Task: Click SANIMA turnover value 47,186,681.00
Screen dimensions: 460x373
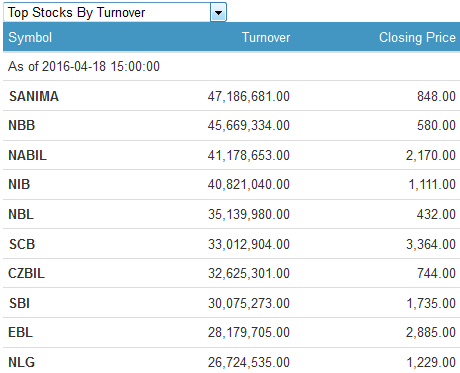Action: point(249,96)
